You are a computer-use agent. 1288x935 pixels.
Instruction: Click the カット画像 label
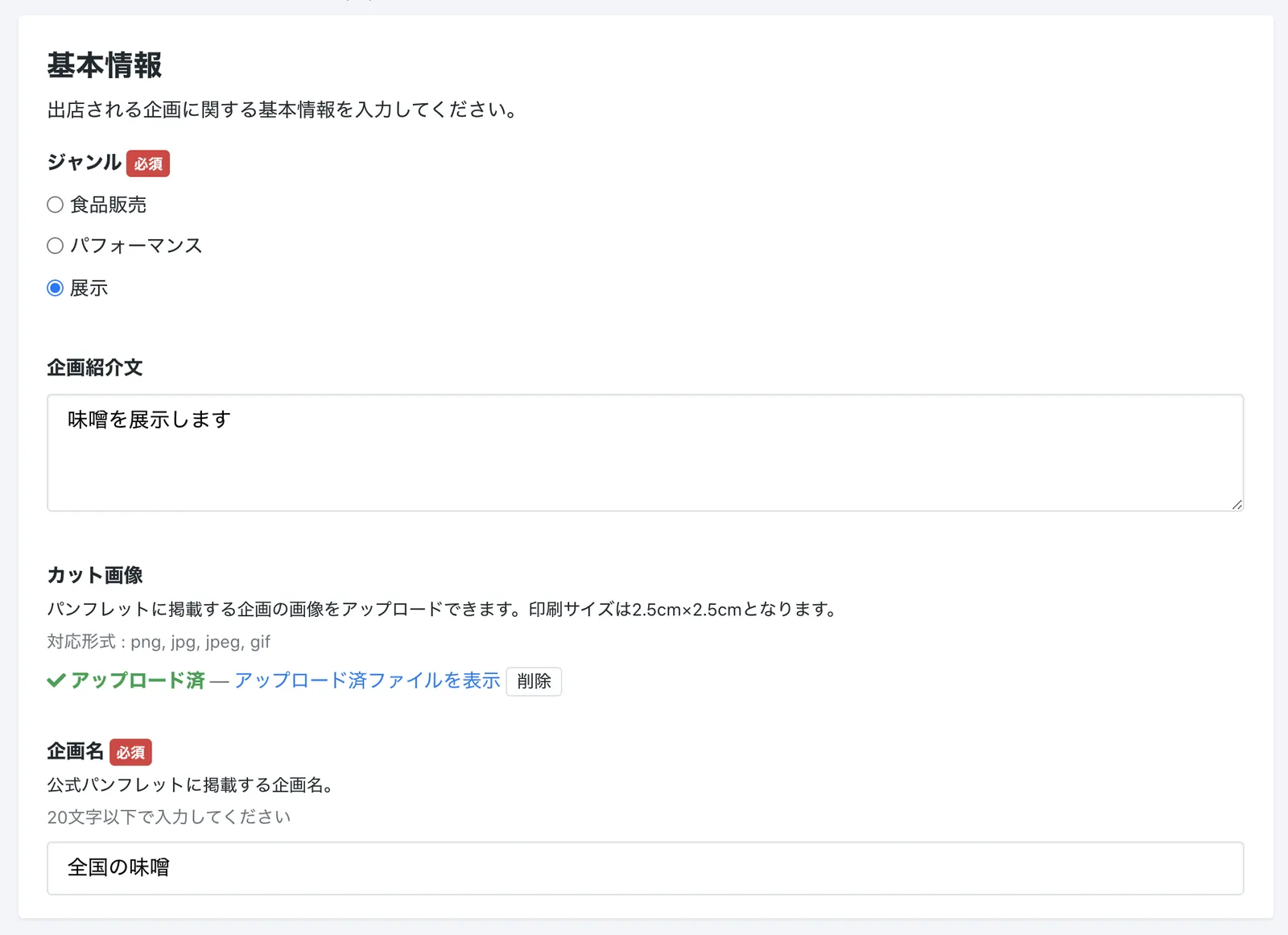(95, 575)
